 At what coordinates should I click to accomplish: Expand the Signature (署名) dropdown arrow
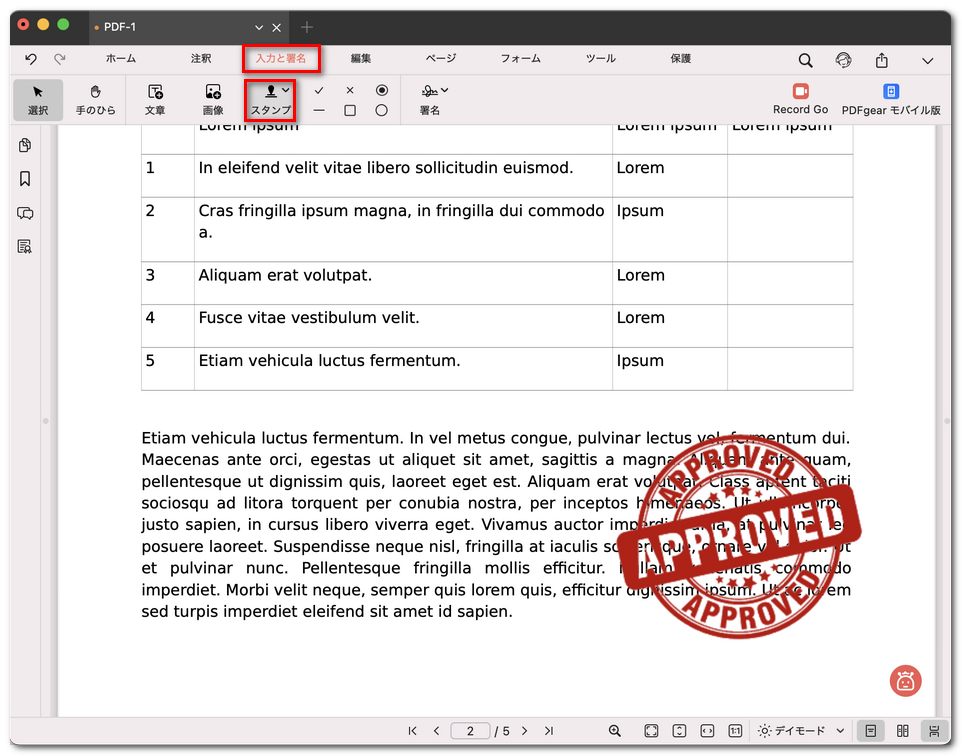444,90
